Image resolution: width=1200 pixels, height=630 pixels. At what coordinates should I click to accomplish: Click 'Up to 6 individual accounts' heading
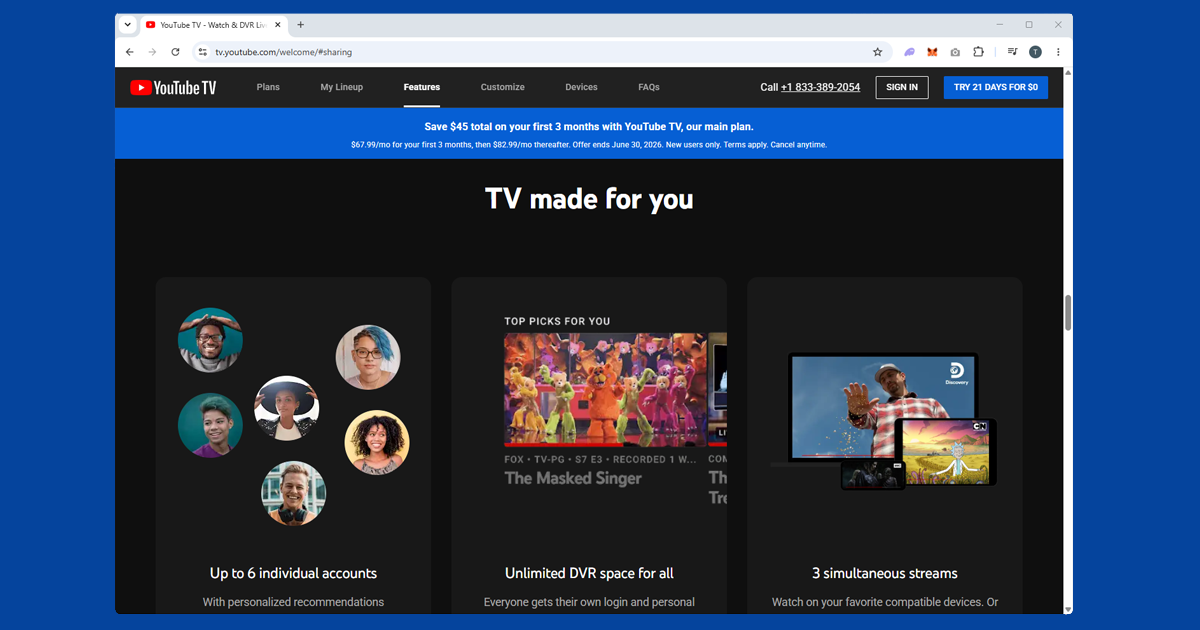tap(293, 573)
